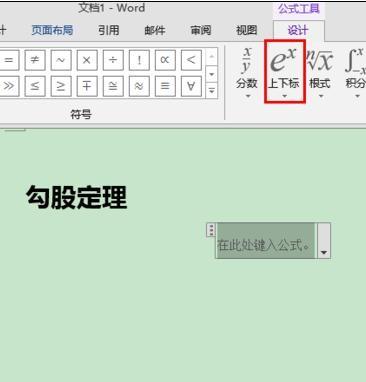Click the 勾股定理 heading text

tap(77, 197)
